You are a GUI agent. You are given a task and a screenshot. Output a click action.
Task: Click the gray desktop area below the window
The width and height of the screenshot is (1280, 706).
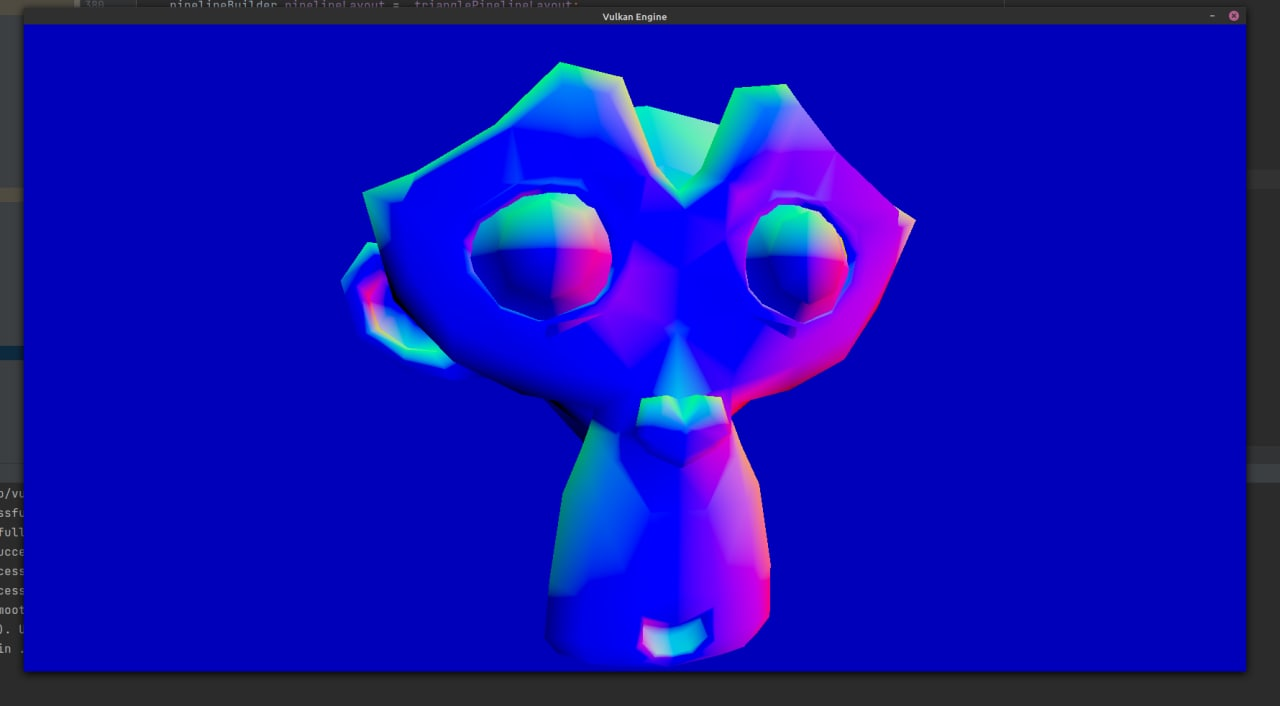click(640, 690)
